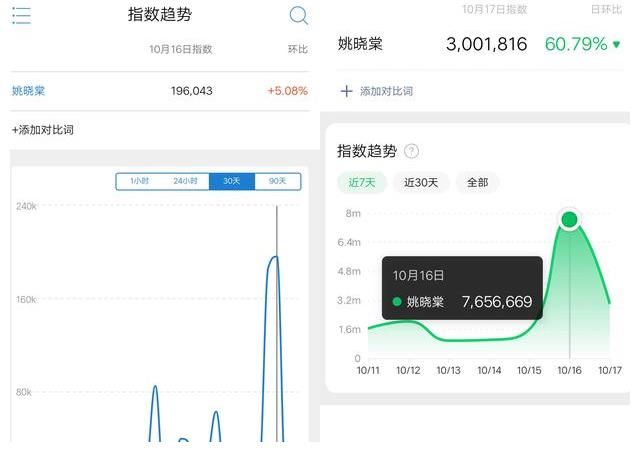This screenshot has height=462, width=640.
Task: Click tooltip value 7,656,669
Action: [497, 302]
